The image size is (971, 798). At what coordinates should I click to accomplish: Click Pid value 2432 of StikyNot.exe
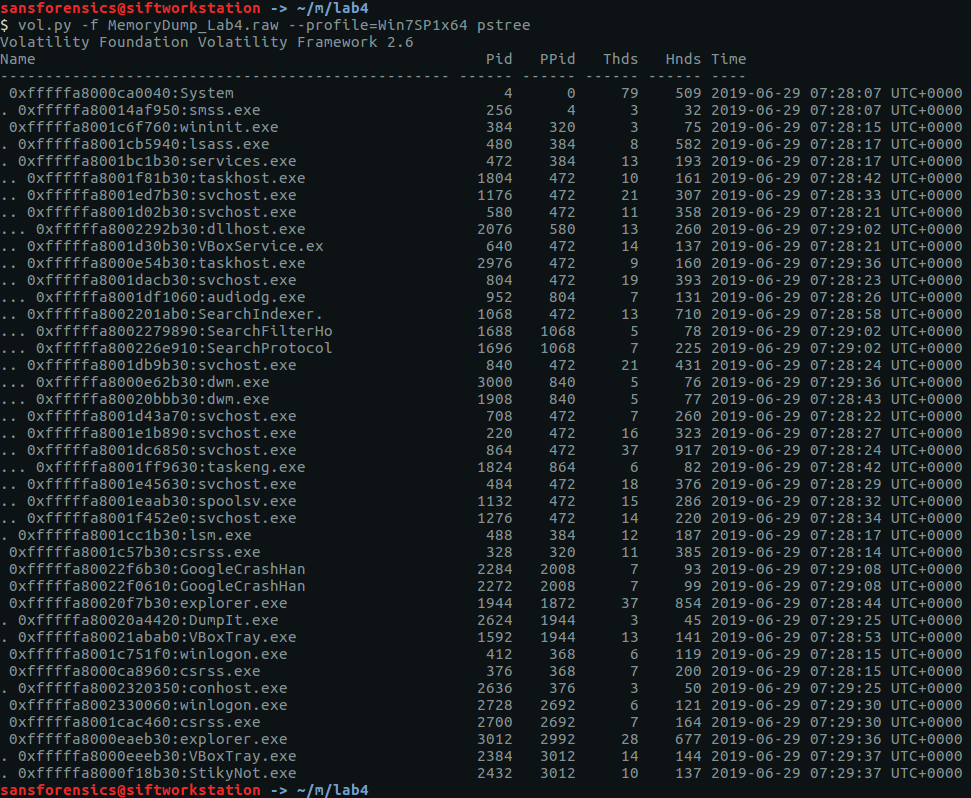click(x=495, y=773)
